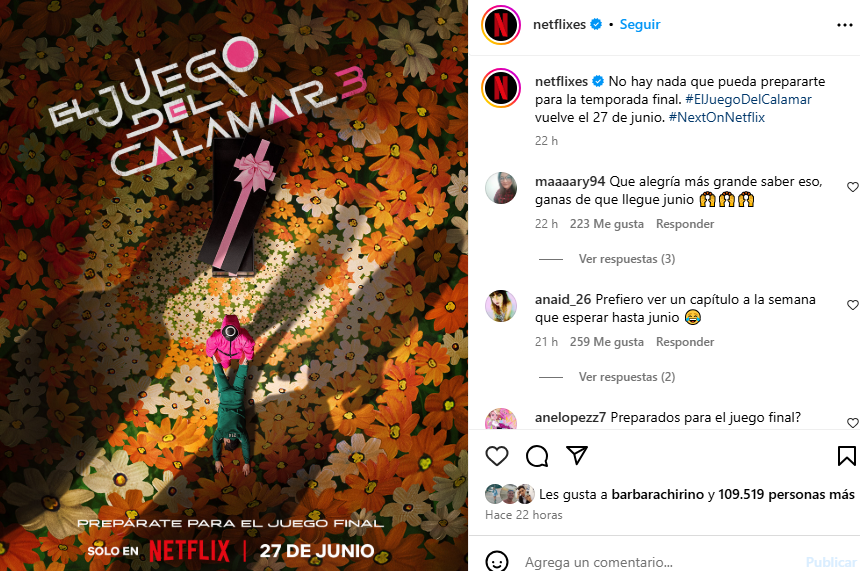
Task: Open the comment speech bubble icon
Action: point(537,456)
